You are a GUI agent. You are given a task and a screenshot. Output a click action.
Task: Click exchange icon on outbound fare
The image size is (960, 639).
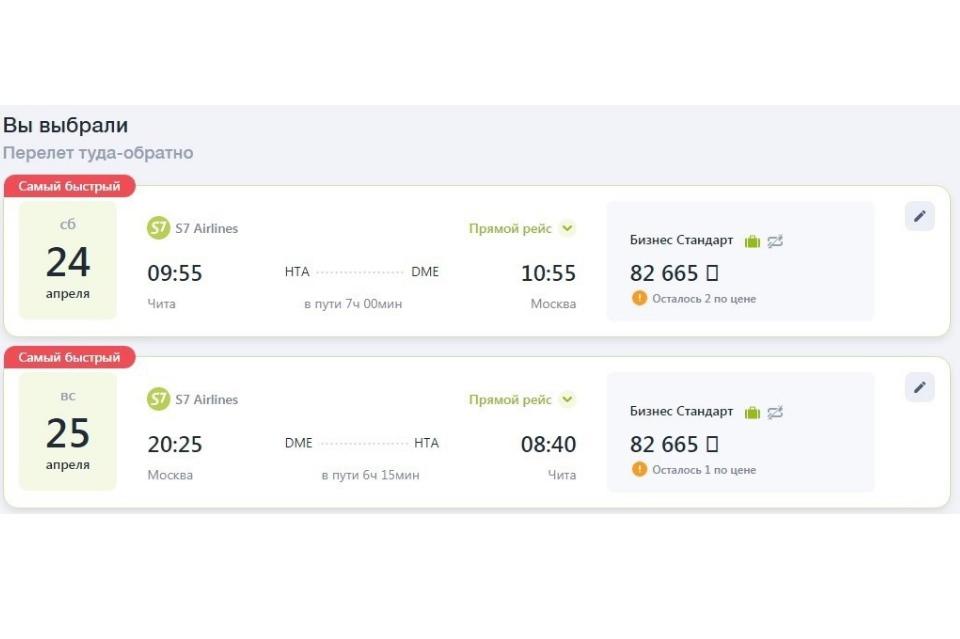(775, 241)
